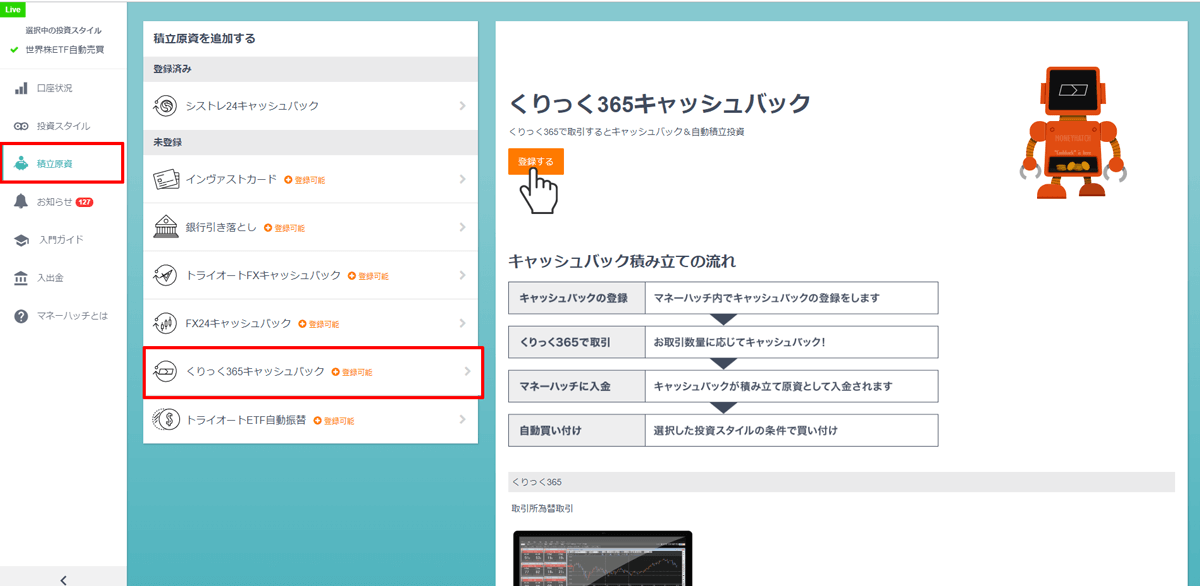Select the トライオートFXキャッシュバック label text
This screenshot has width=1200, height=586.
click(x=263, y=275)
